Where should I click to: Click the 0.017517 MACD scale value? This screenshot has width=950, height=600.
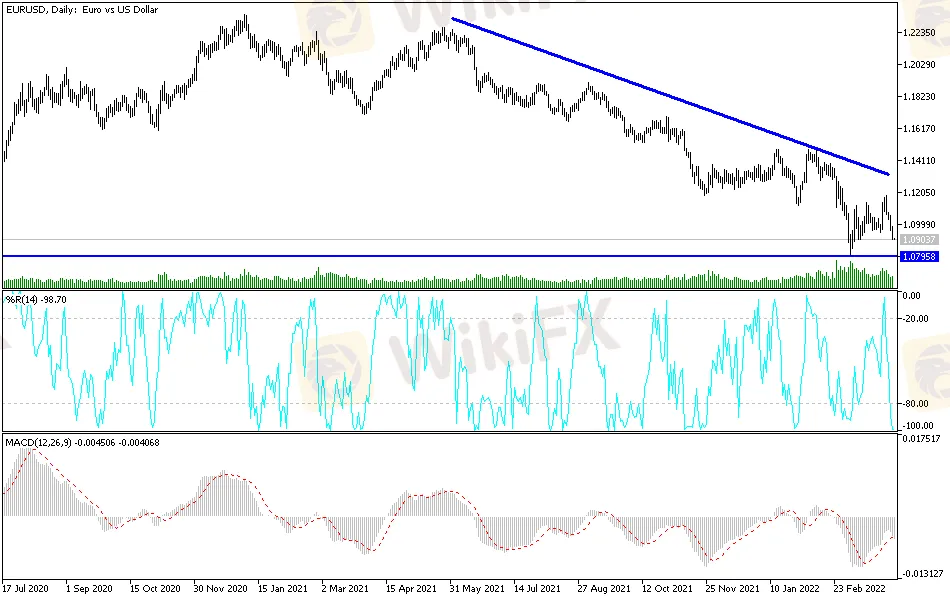click(x=922, y=439)
